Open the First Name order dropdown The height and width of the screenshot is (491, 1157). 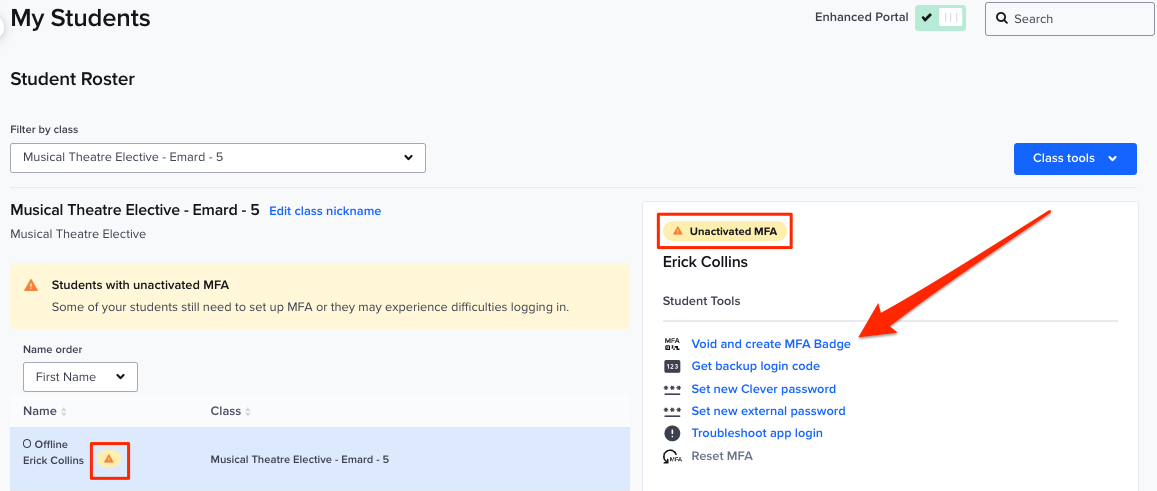tap(80, 377)
